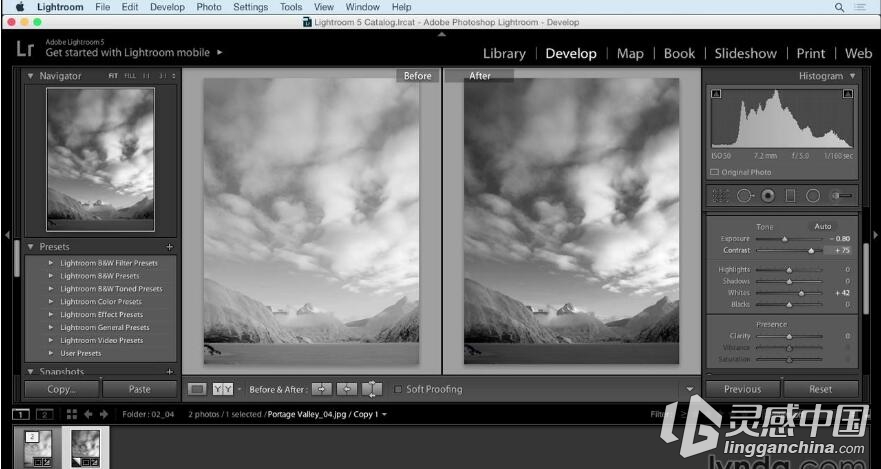Viewport: 881px width, 469px height.
Task: Open the filmstrip source path dropdown
Action: pyautogui.click(x=384, y=415)
